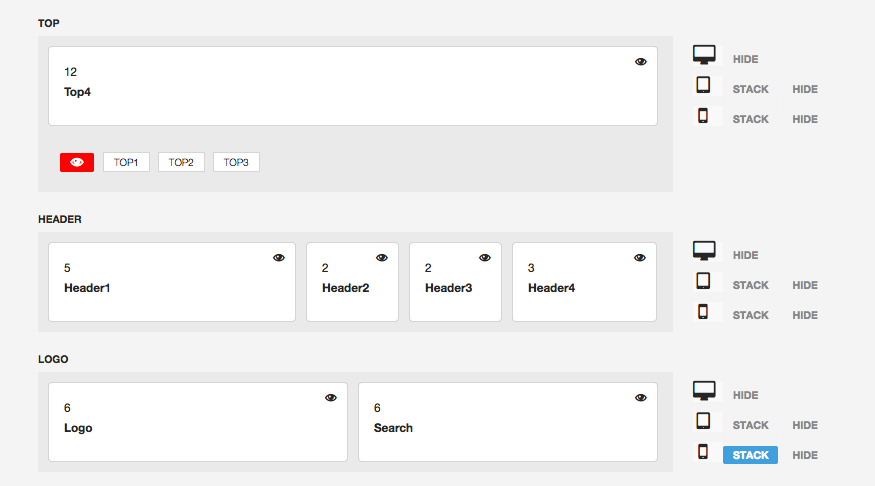This screenshot has height=486, width=875.
Task: Click tablet icon in LOGO section
Action: pos(703,421)
